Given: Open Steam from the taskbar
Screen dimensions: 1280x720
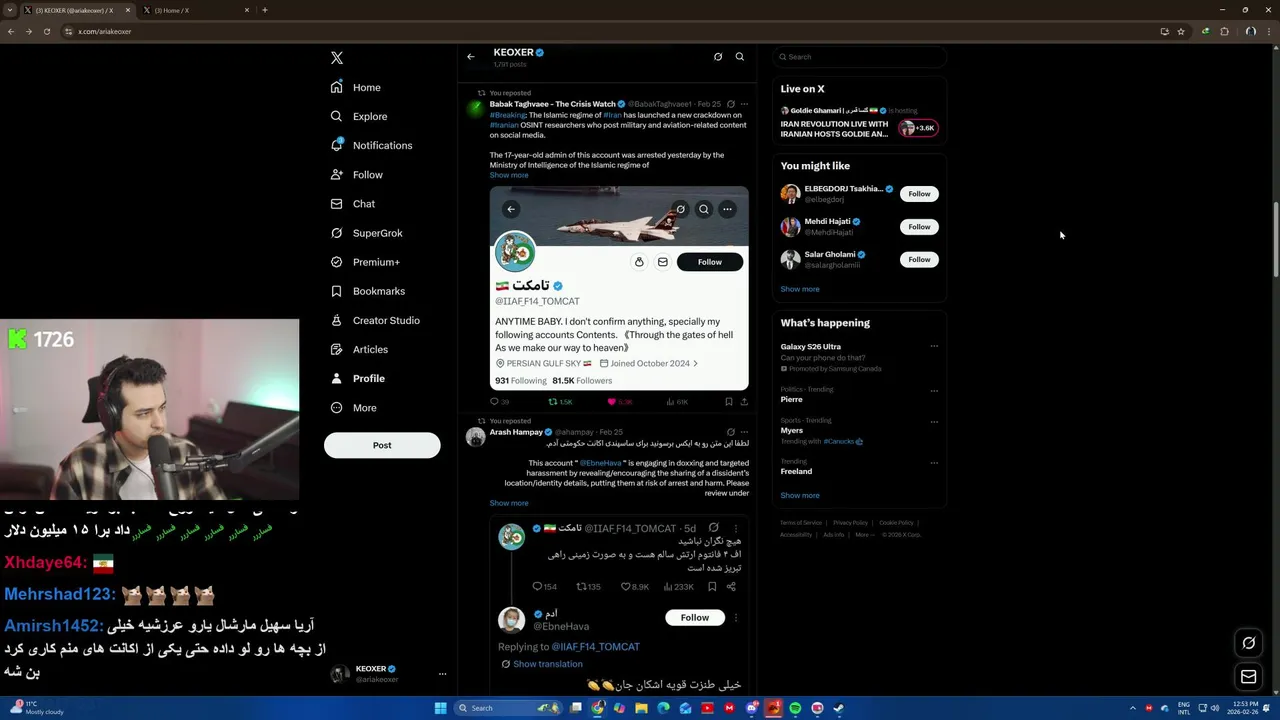Looking at the screenshot, I should pyautogui.click(x=839, y=708).
